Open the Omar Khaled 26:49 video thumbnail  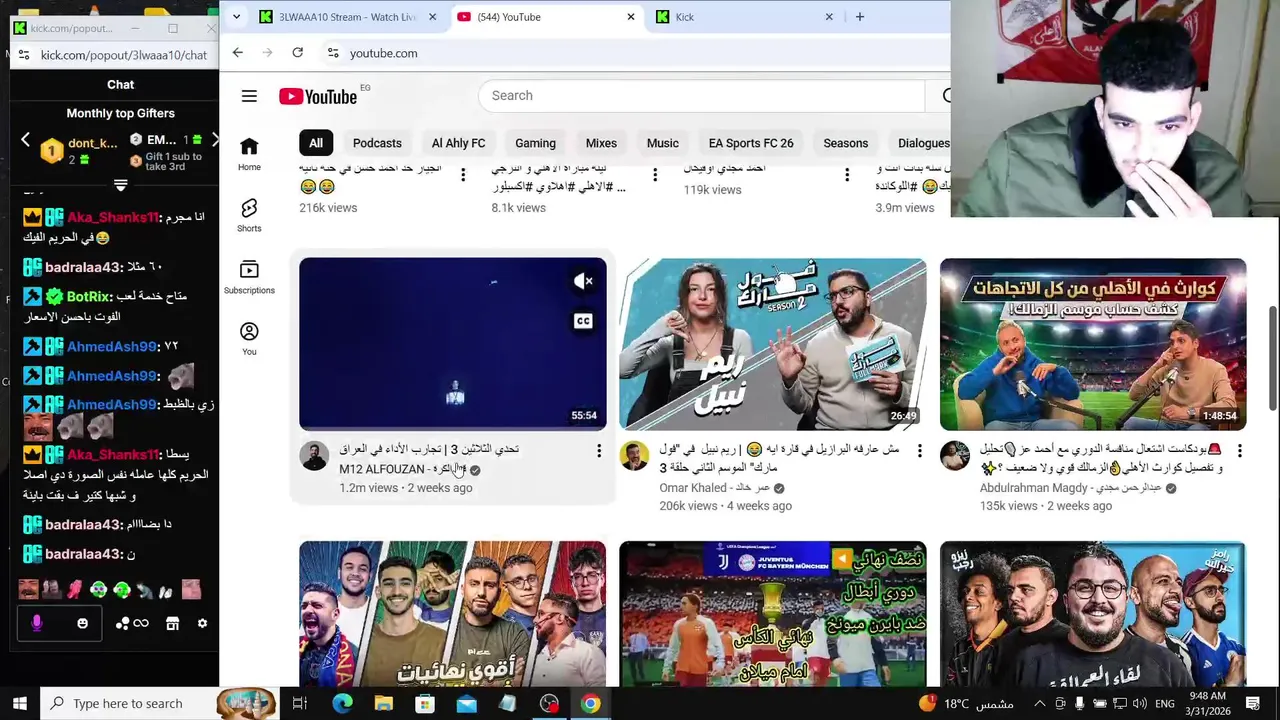tap(772, 344)
